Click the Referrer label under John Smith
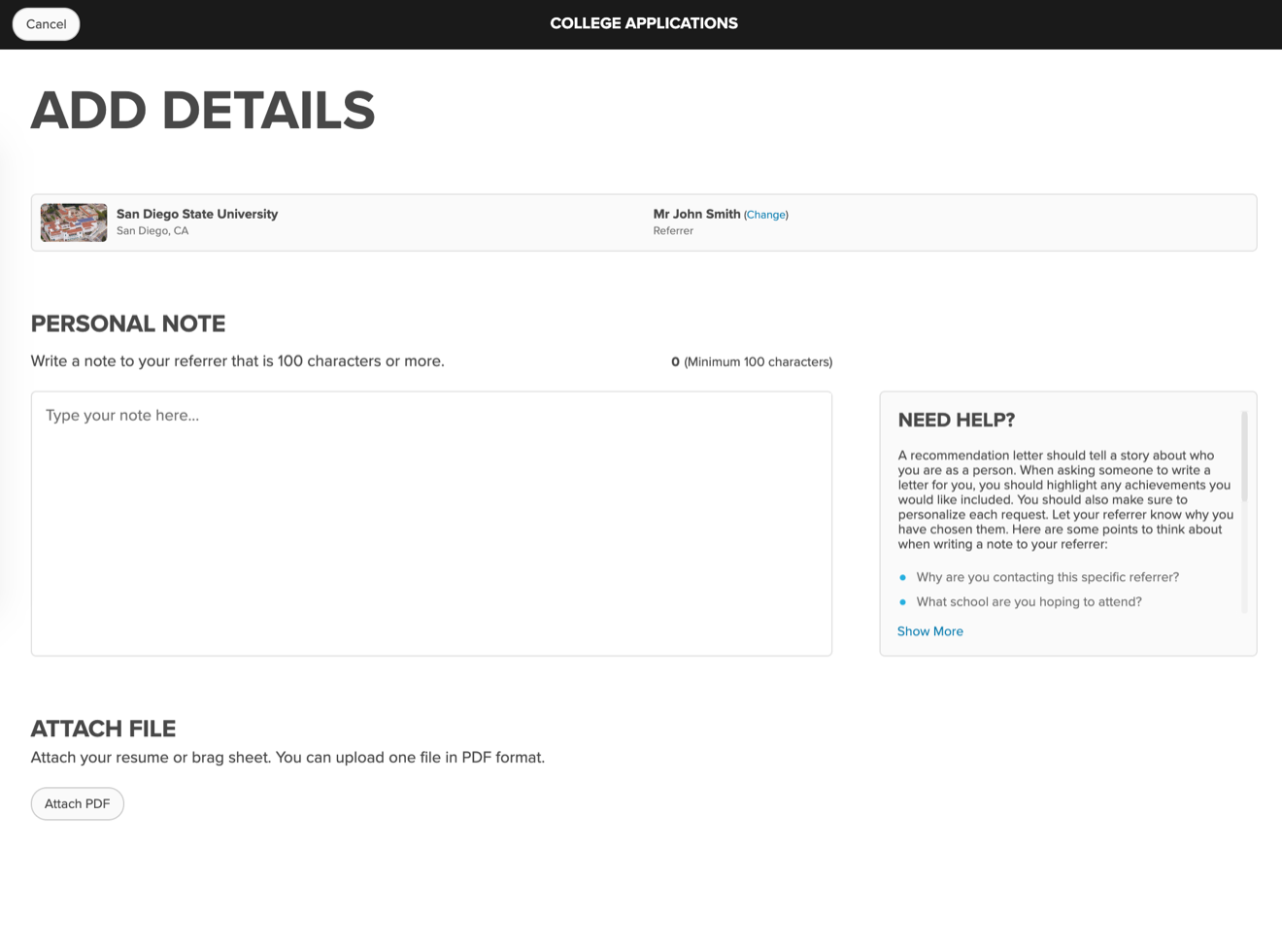The height and width of the screenshot is (952, 1282). pos(673,231)
